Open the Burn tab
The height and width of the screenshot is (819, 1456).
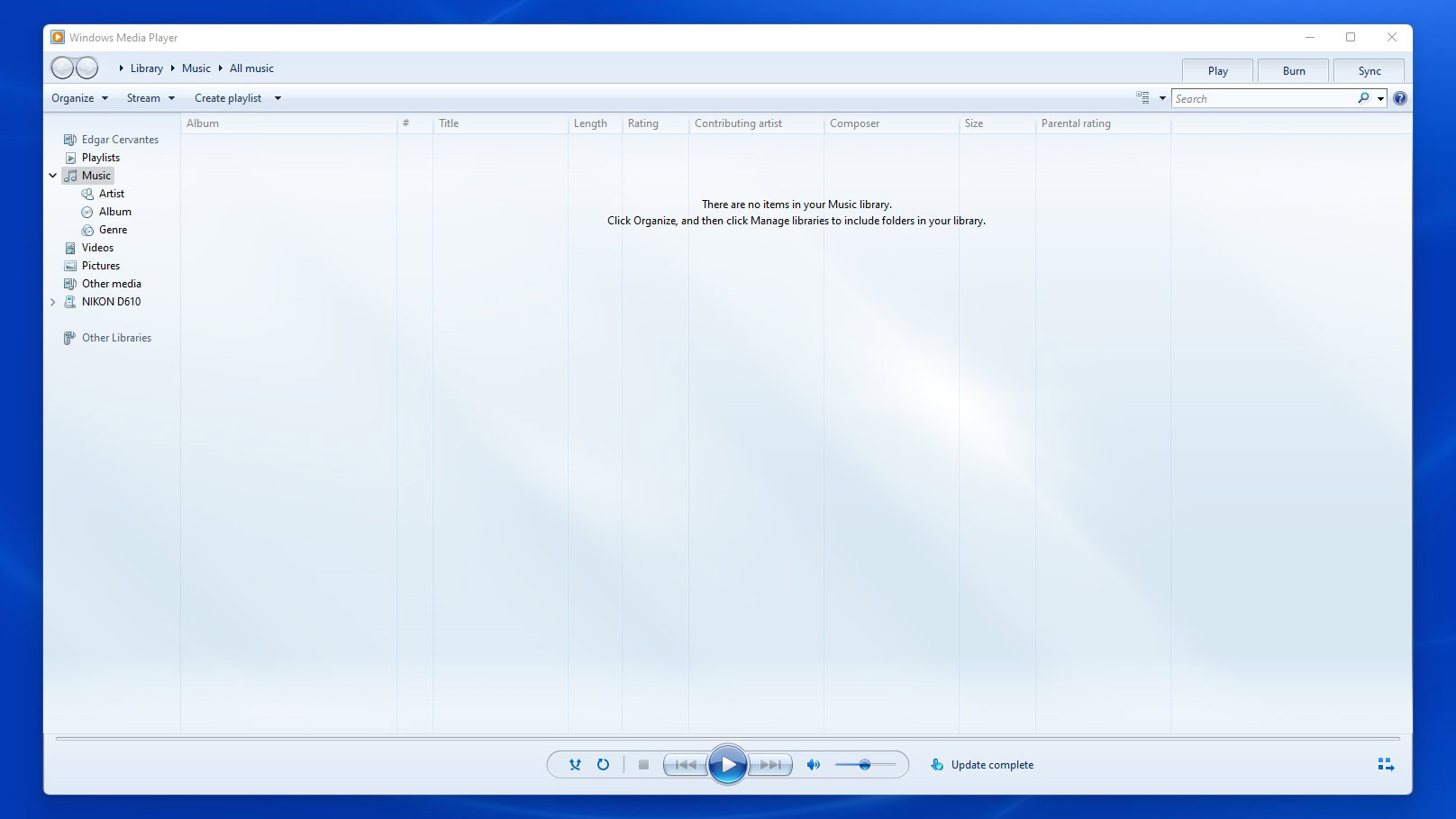click(1293, 71)
